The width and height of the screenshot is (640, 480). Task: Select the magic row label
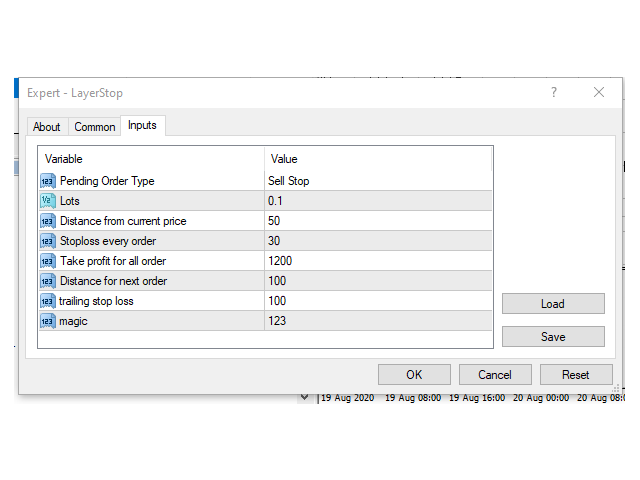(x=73, y=321)
